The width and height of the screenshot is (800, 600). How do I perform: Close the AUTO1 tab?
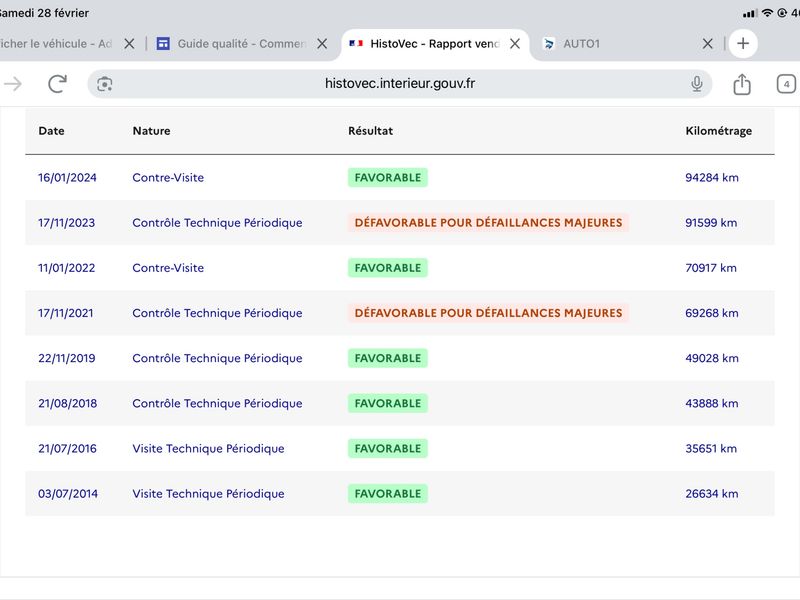707,44
